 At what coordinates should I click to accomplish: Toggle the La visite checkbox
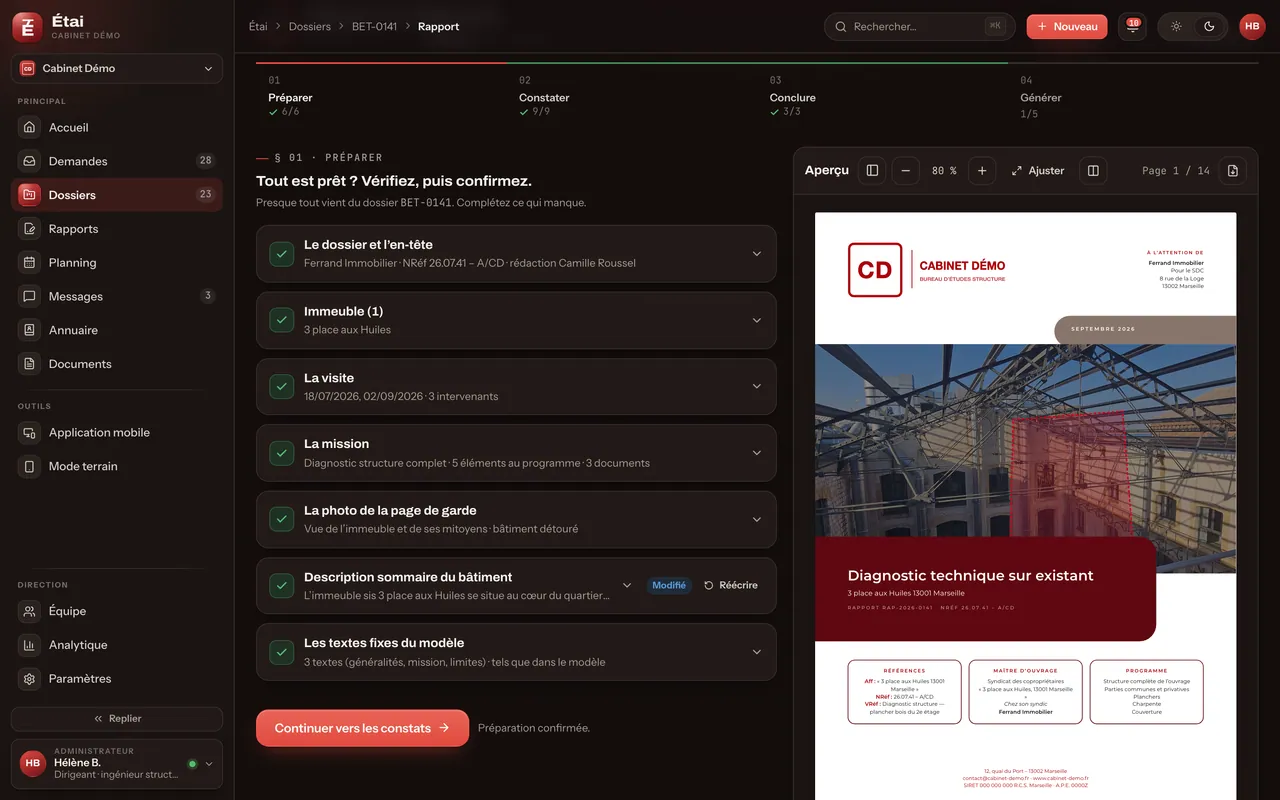point(281,387)
